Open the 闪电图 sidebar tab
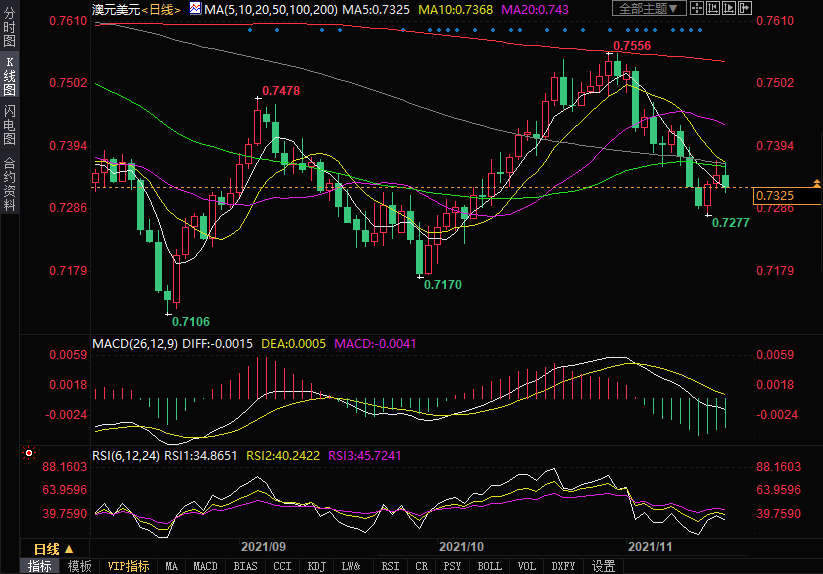Image resolution: width=823 pixels, height=574 pixels. pos(9,124)
